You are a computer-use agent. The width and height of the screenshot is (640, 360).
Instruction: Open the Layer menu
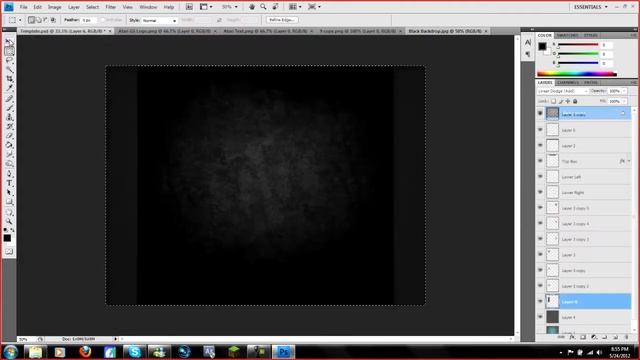[73, 7]
